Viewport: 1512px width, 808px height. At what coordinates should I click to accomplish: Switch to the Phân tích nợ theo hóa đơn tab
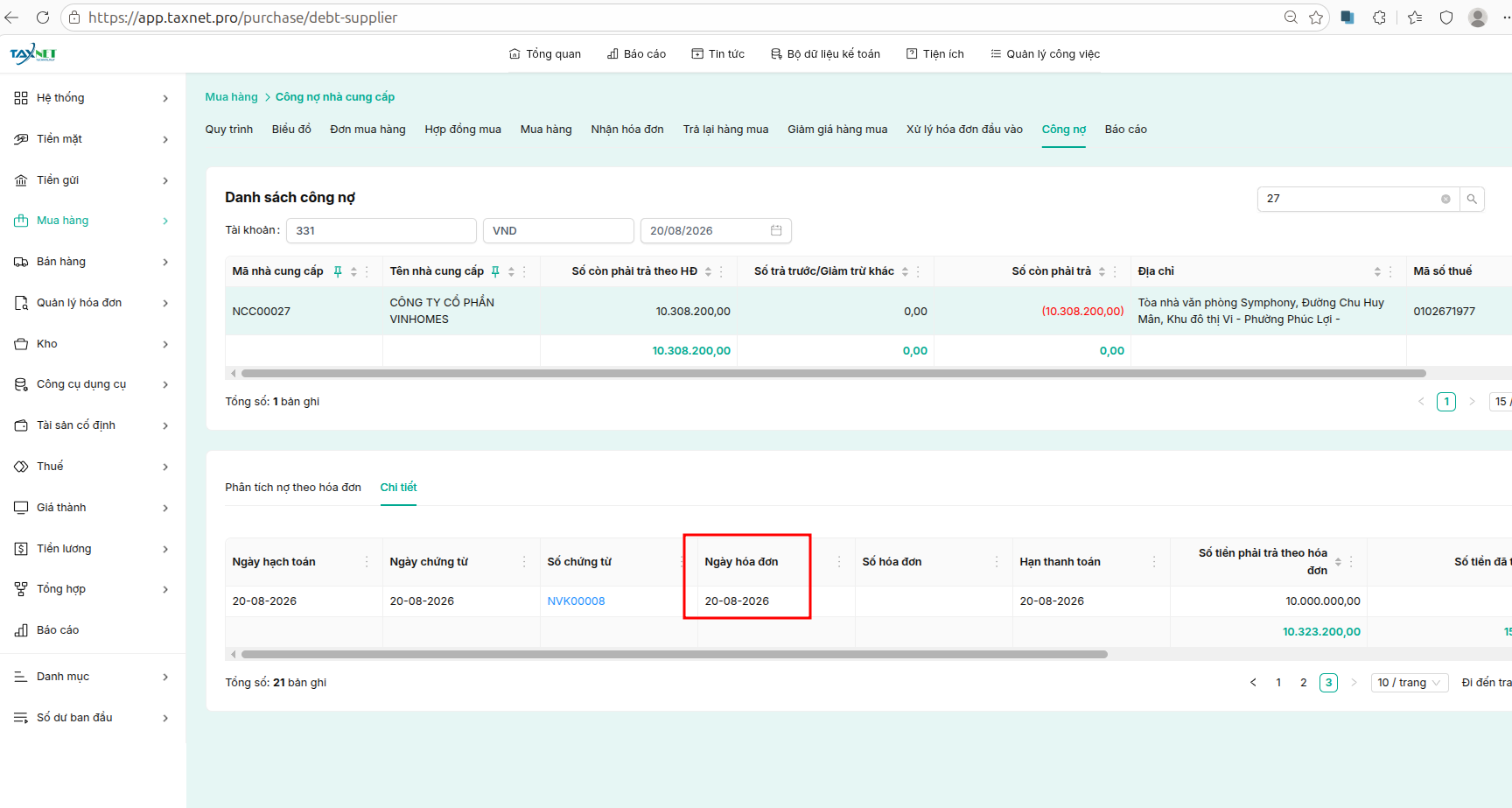pyautogui.click(x=293, y=488)
